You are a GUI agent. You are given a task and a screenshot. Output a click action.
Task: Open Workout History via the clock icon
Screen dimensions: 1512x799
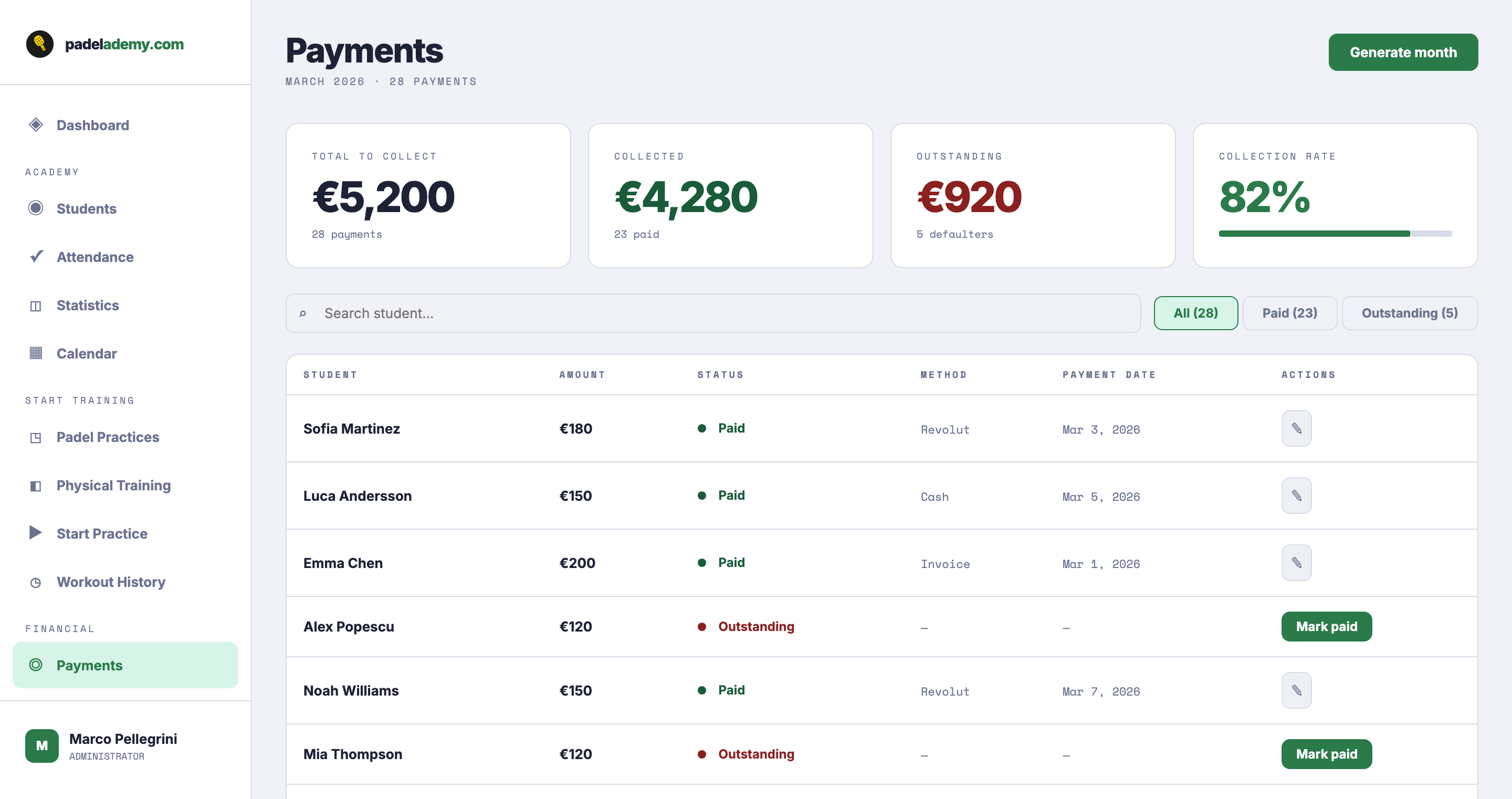click(36, 582)
